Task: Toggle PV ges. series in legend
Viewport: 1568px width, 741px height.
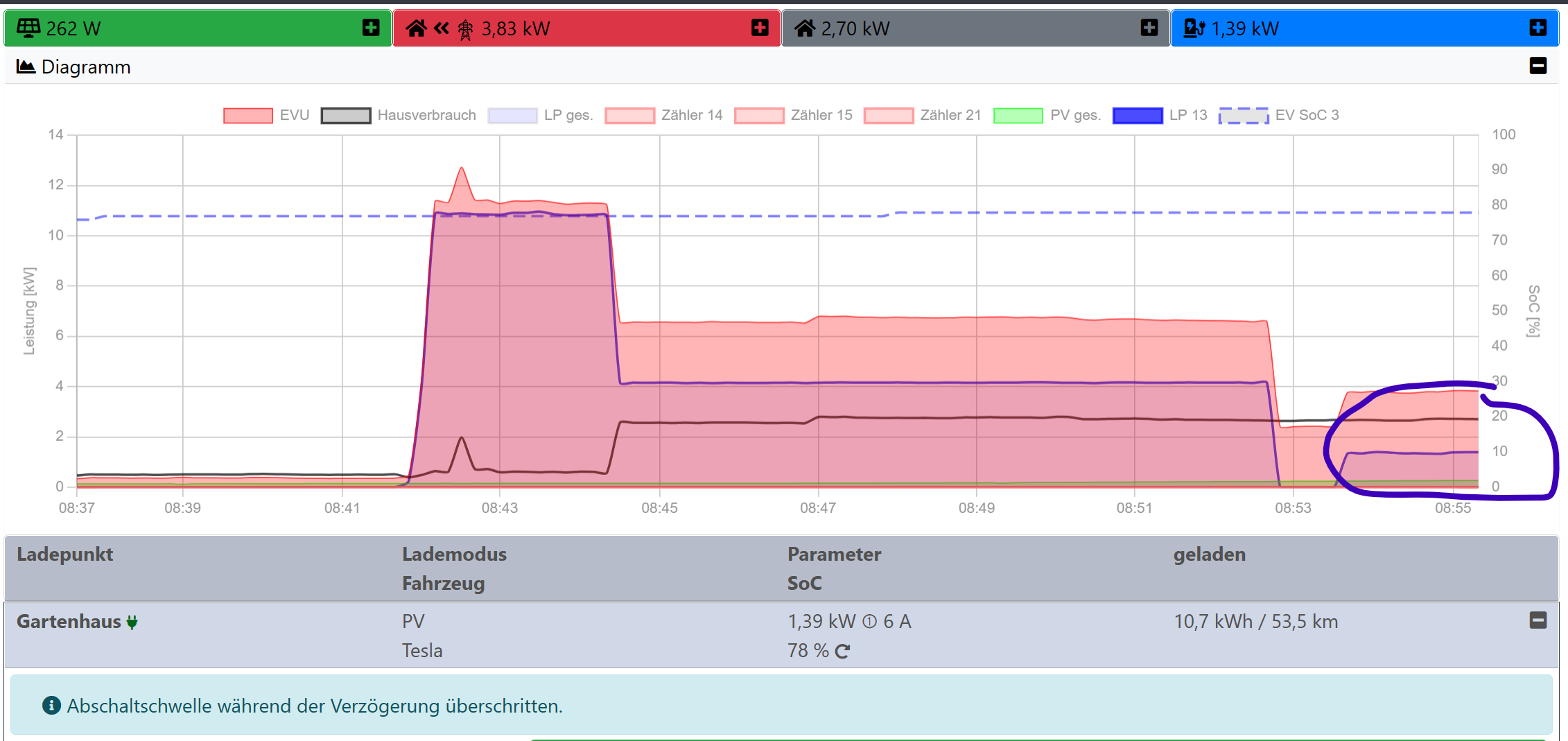Action: tap(1047, 115)
